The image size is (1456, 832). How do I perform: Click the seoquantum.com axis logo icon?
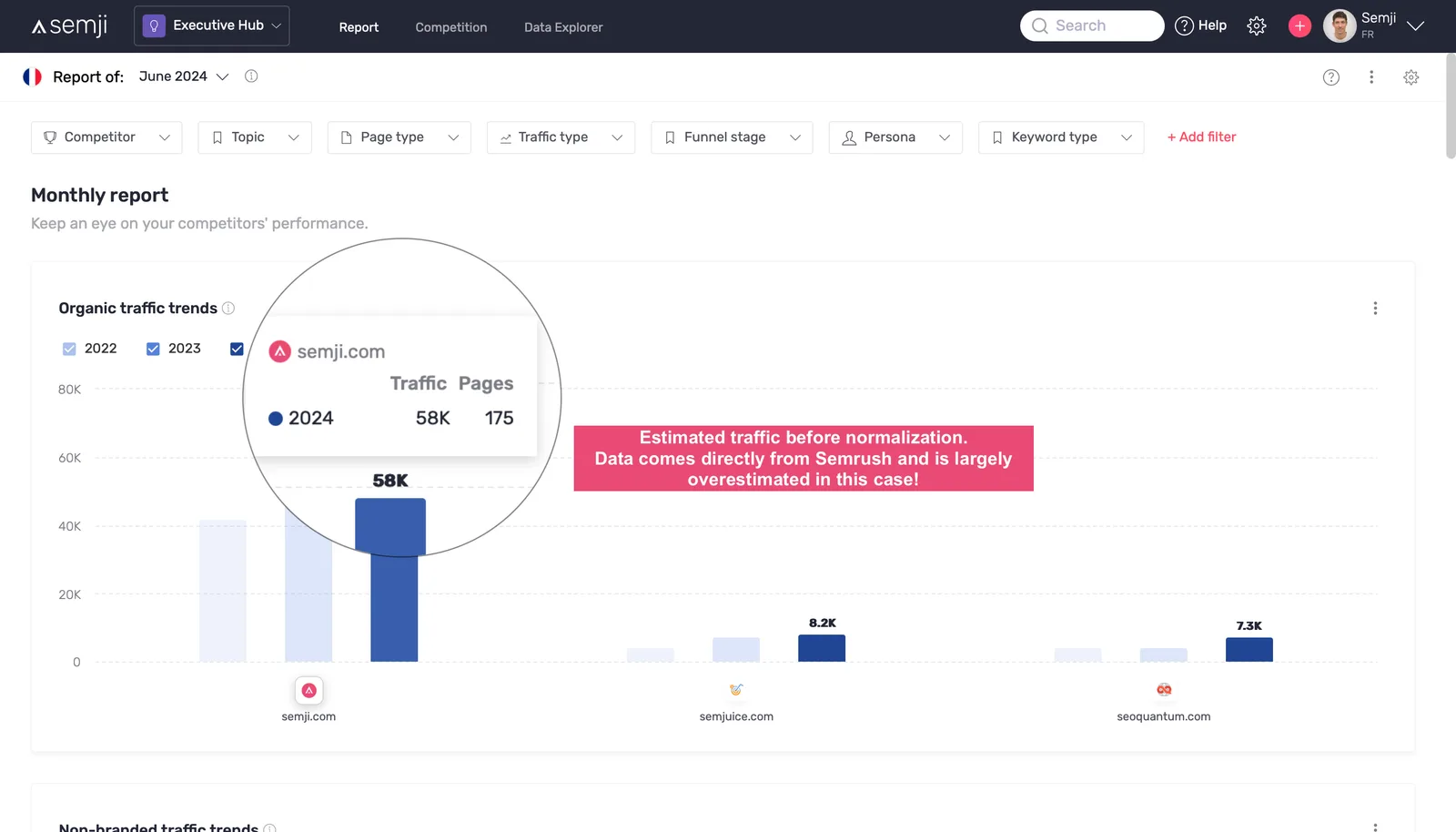click(1164, 689)
